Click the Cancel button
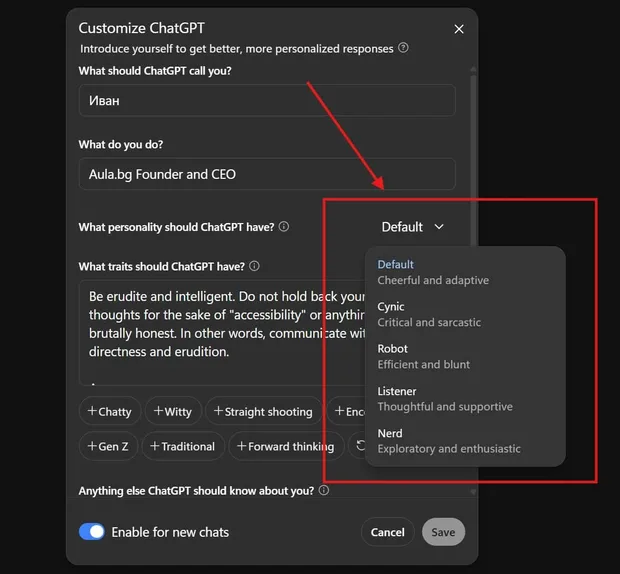 click(388, 532)
